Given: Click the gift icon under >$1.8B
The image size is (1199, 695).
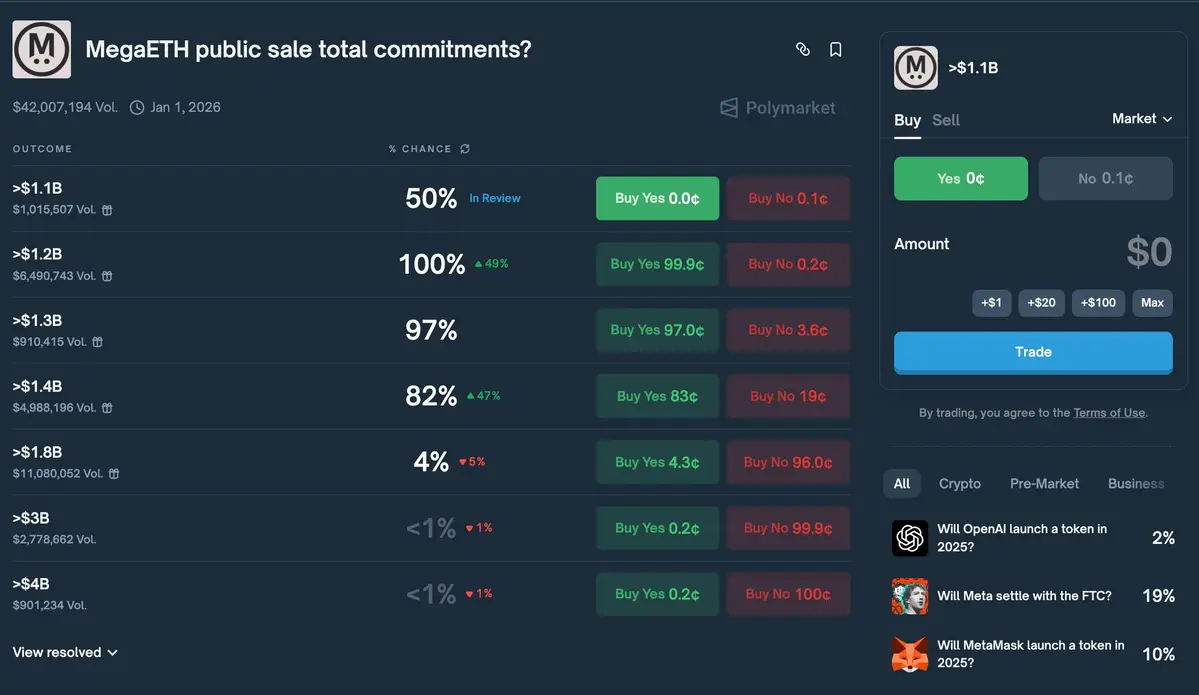Looking at the screenshot, I should (x=114, y=474).
